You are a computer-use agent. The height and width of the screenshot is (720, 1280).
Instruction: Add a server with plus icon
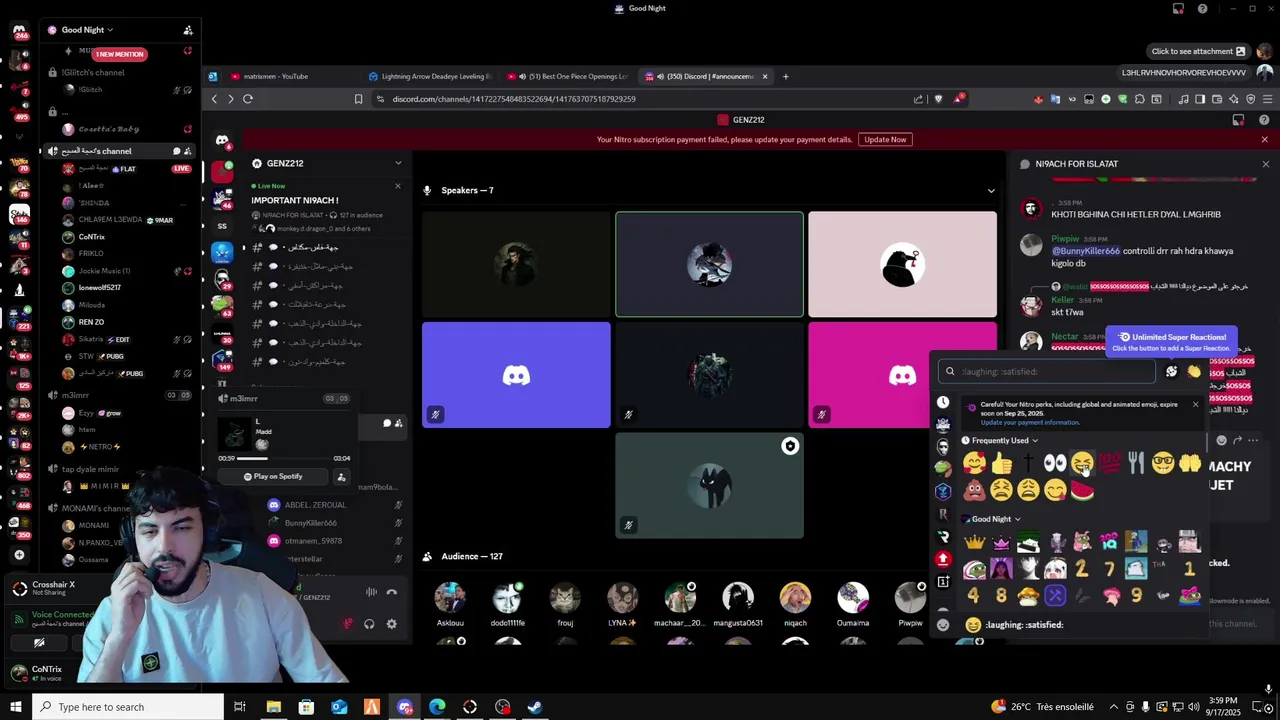tap(19, 554)
